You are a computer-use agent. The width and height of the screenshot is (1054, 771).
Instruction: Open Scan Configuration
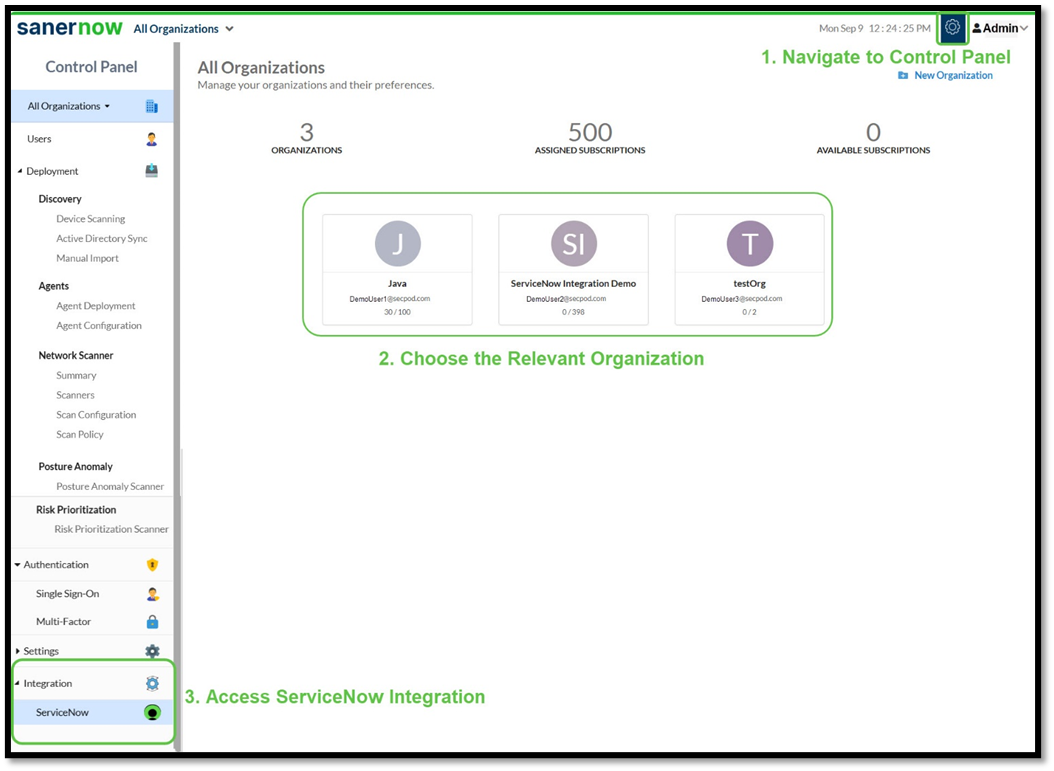click(96, 415)
